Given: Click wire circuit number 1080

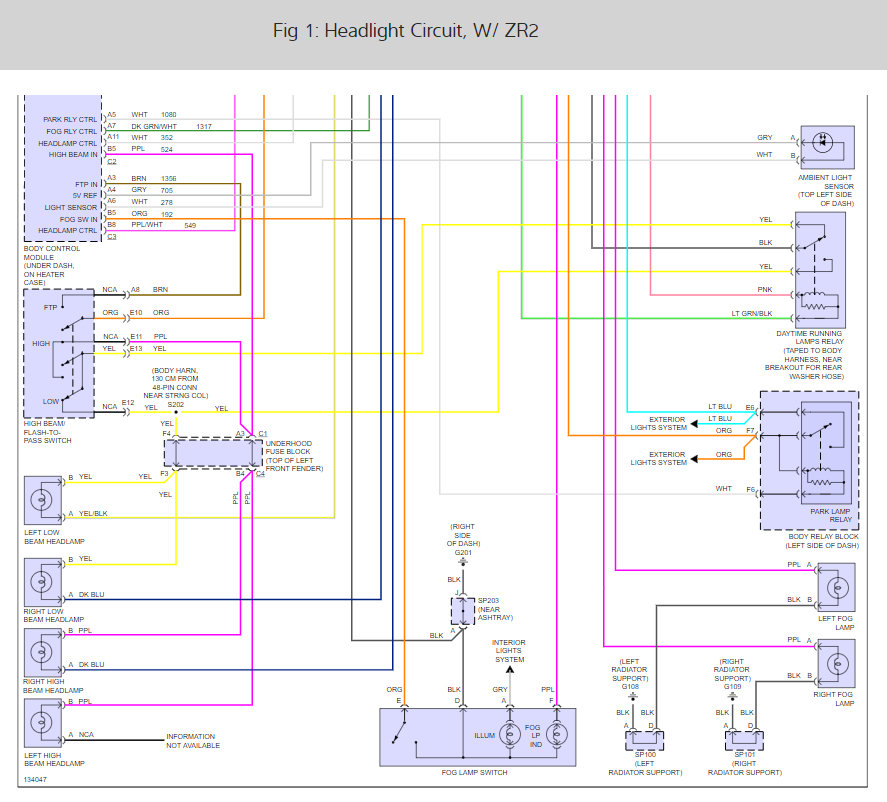Looking at the screenshot, I should [169, 115].
